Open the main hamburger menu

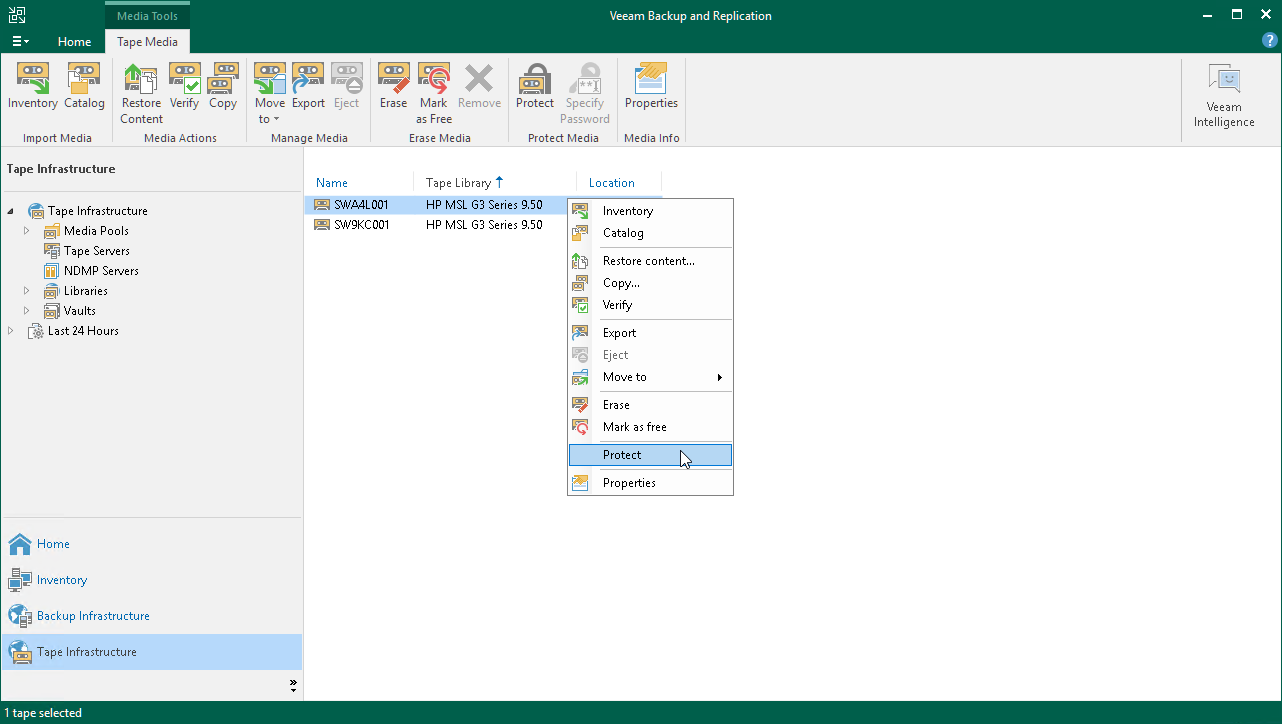tap(20, 42)
